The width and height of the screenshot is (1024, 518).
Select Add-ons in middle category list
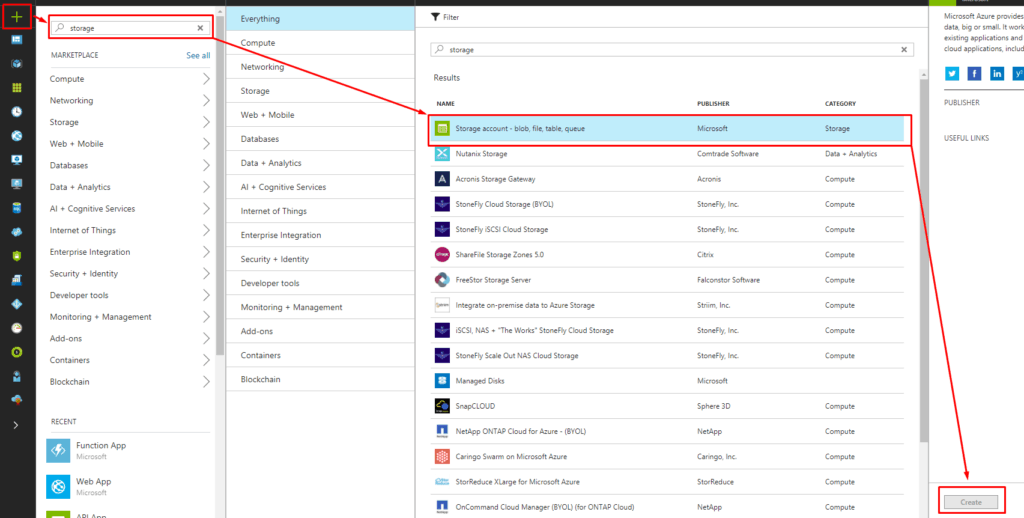[x=320, y=331]
